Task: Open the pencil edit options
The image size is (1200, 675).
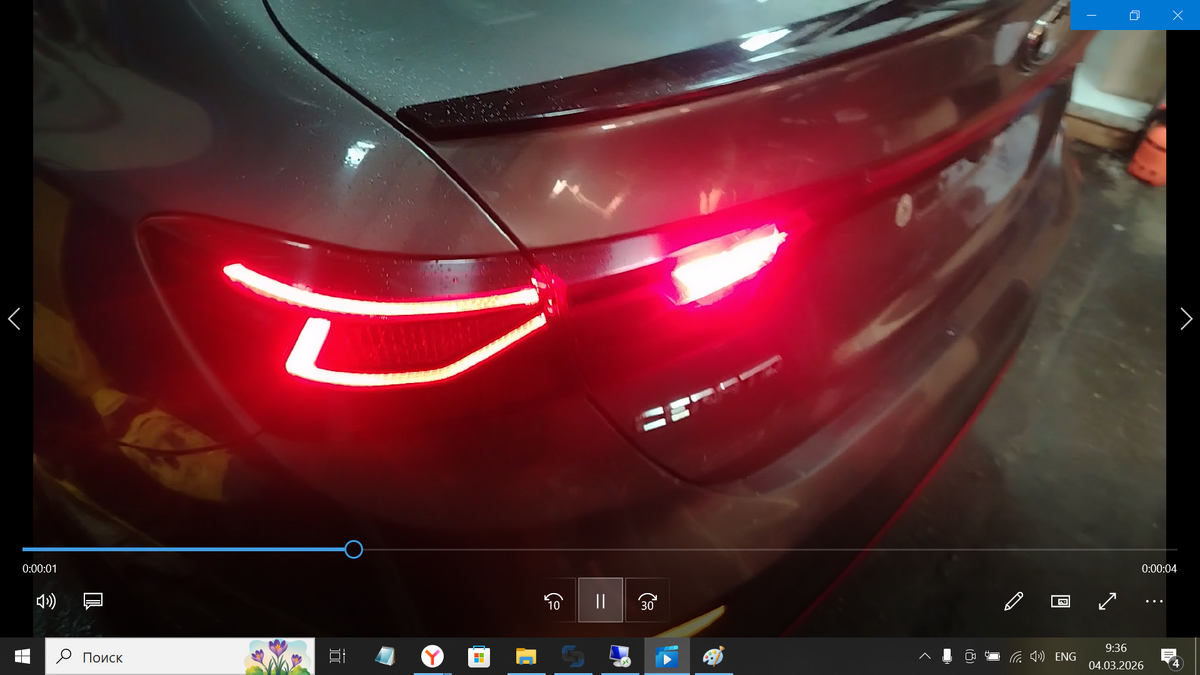Action: tap(1013, 601)
